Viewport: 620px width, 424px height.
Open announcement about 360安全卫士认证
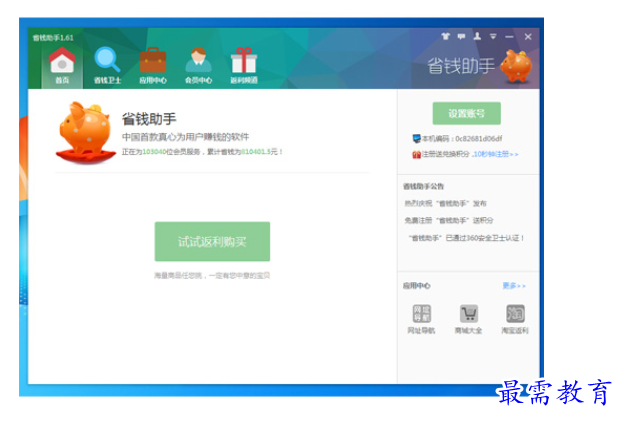(x=466, y=238)
